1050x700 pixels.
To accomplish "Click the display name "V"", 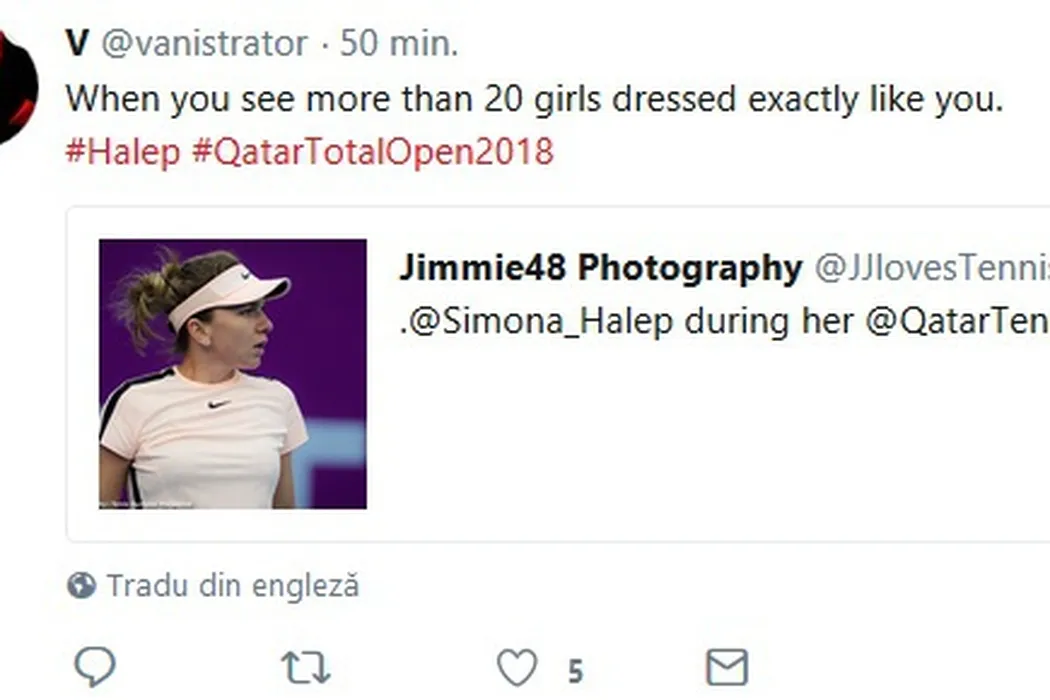I will click(77, 44).
